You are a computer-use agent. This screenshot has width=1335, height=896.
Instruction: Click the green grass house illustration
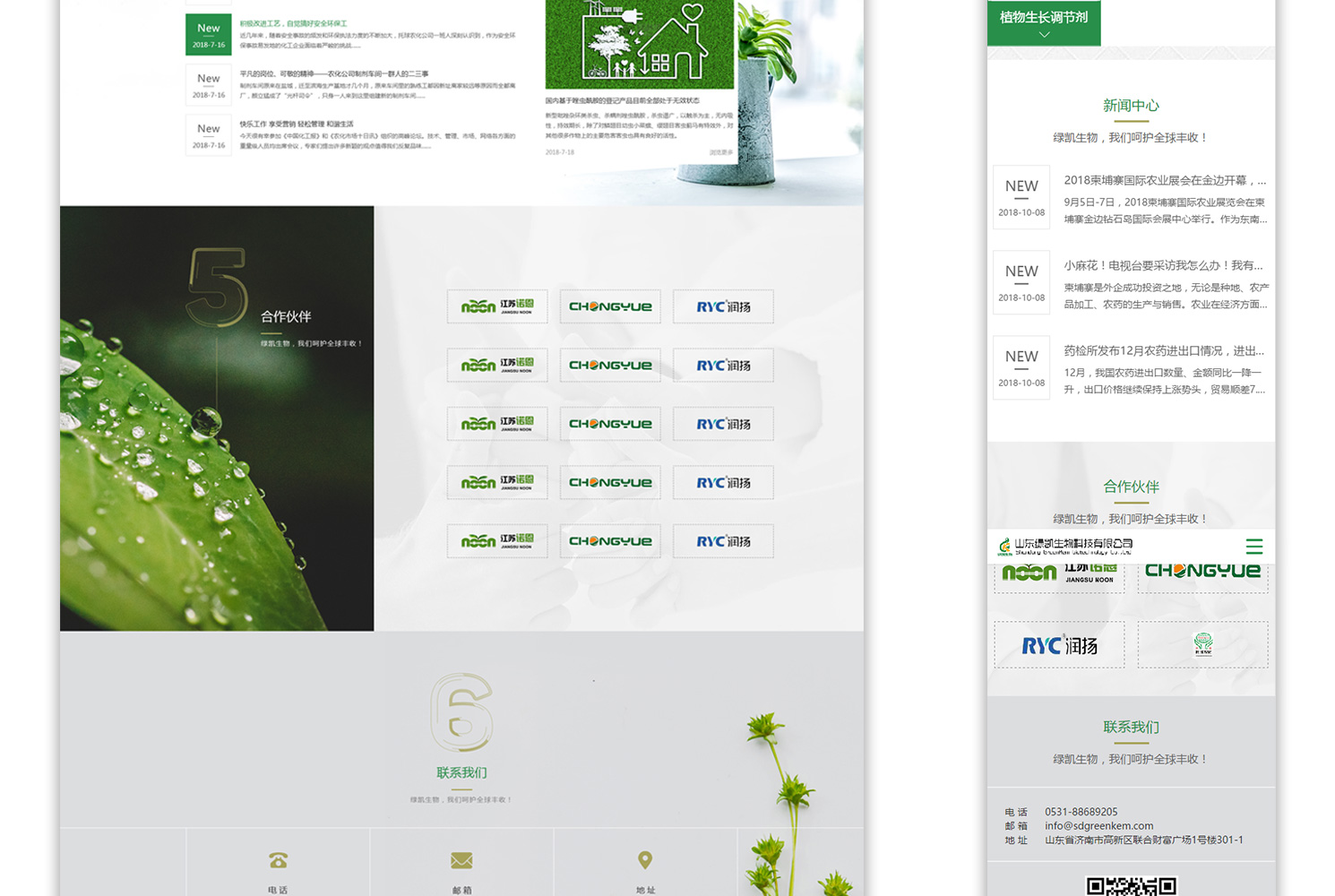[x=640, y=43]
